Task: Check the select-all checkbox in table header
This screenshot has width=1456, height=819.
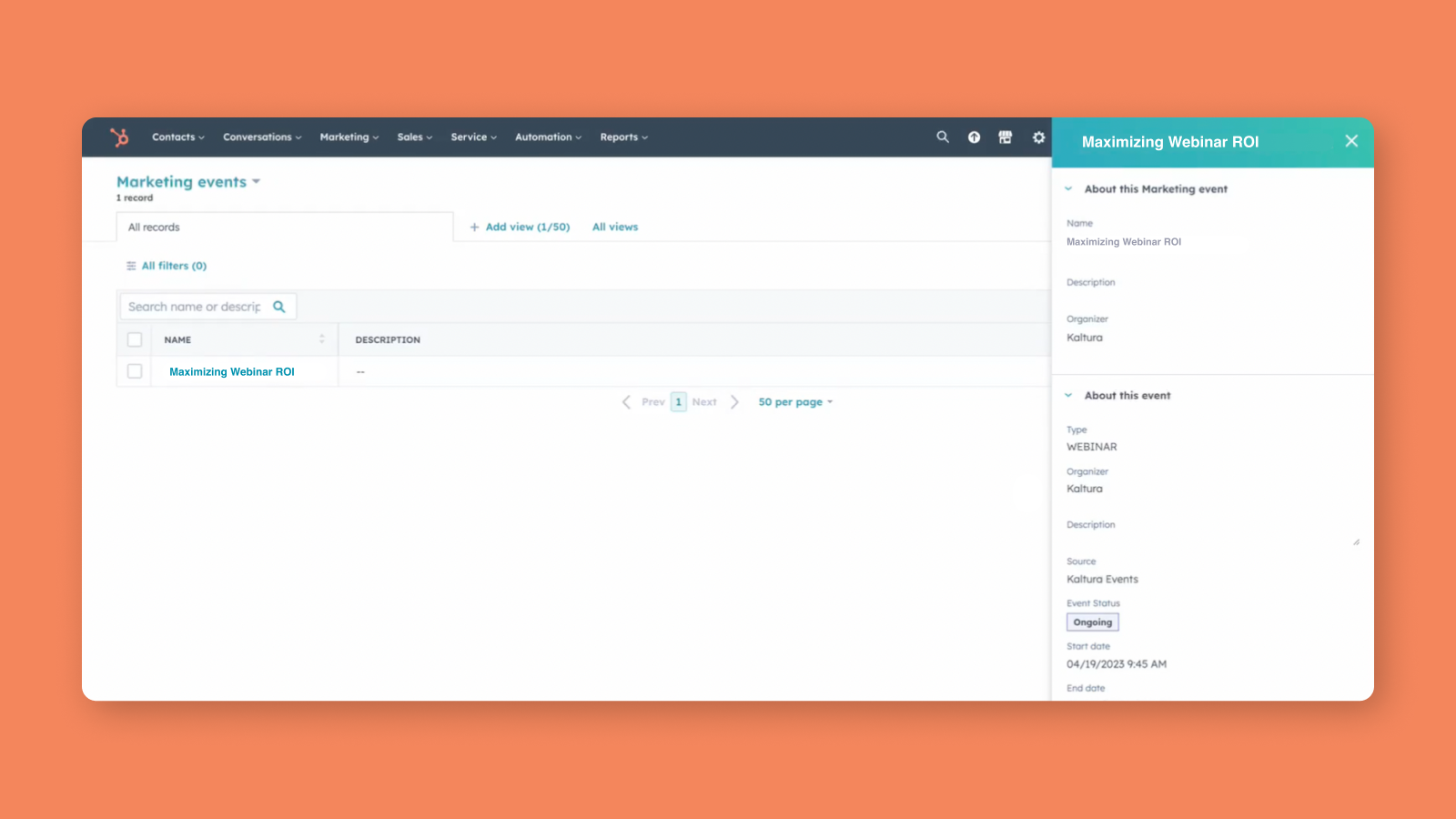Action: [135, 339]
